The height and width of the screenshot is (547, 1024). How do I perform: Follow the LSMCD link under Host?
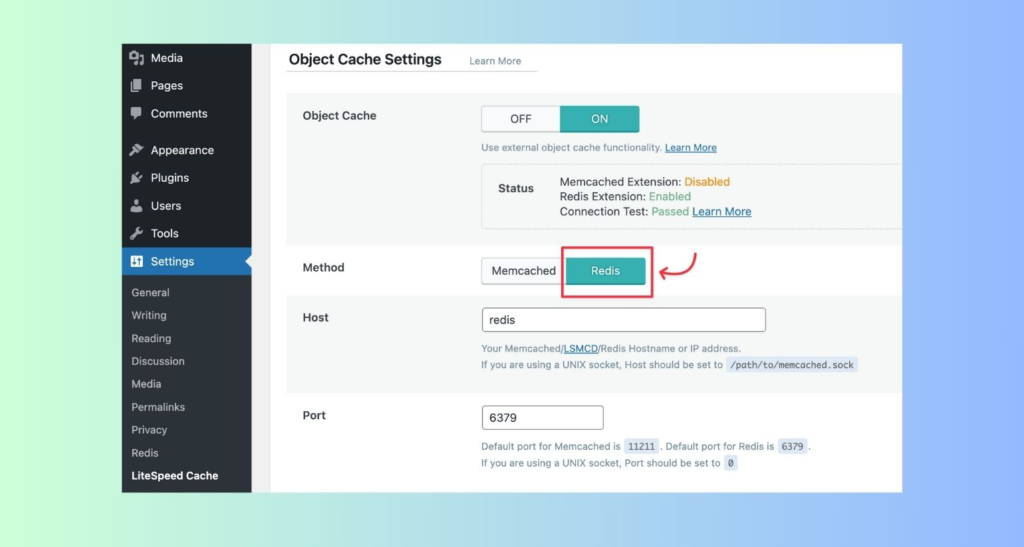coord(581,349)
